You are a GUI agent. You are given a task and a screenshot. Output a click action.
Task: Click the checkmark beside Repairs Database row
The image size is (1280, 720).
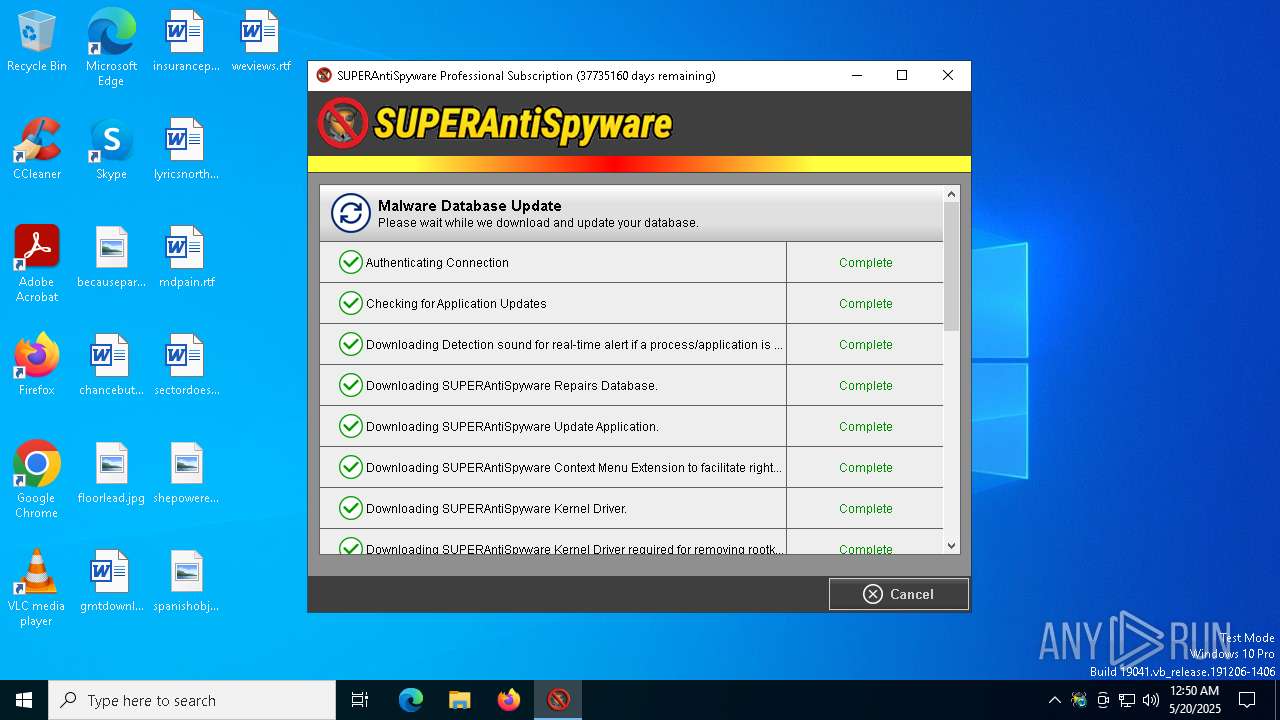point(350,385)
